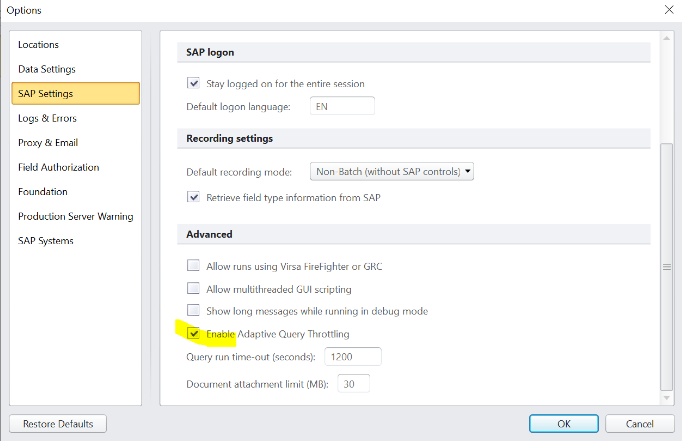Toggle Stay logged on for entire session
Screen dimensions: 682x441
[x=194, y=83]
